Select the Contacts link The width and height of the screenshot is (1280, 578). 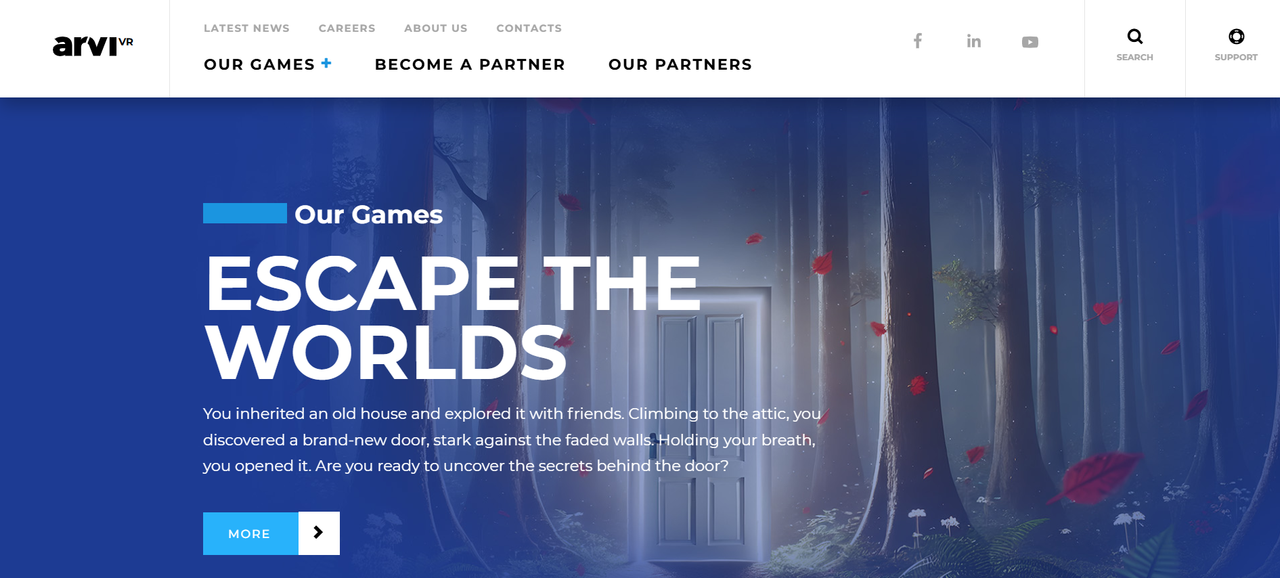[x=529, y=28]
